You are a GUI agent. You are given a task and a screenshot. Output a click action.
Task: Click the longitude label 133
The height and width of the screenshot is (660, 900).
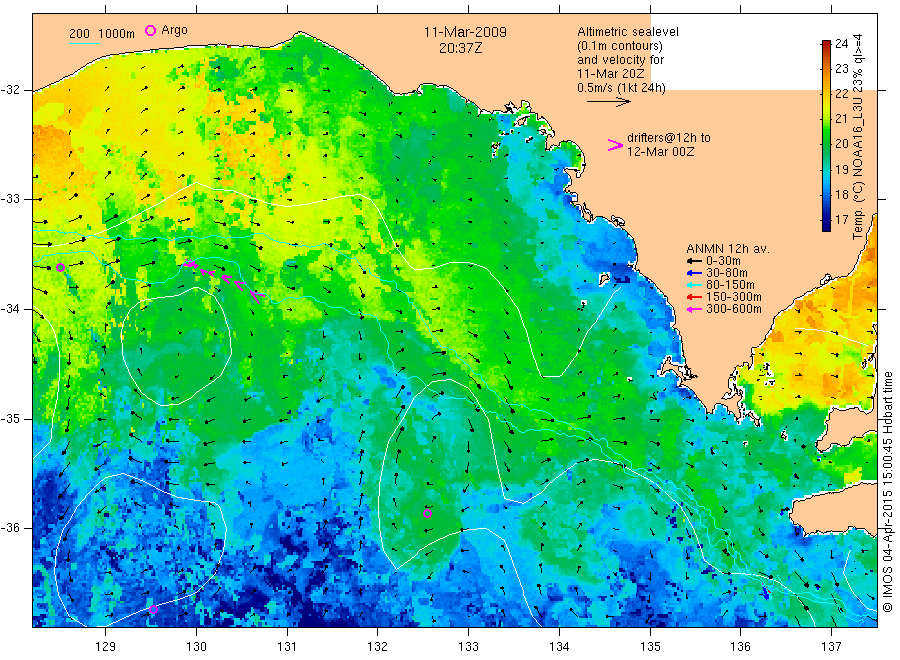[x=468, y=647]
